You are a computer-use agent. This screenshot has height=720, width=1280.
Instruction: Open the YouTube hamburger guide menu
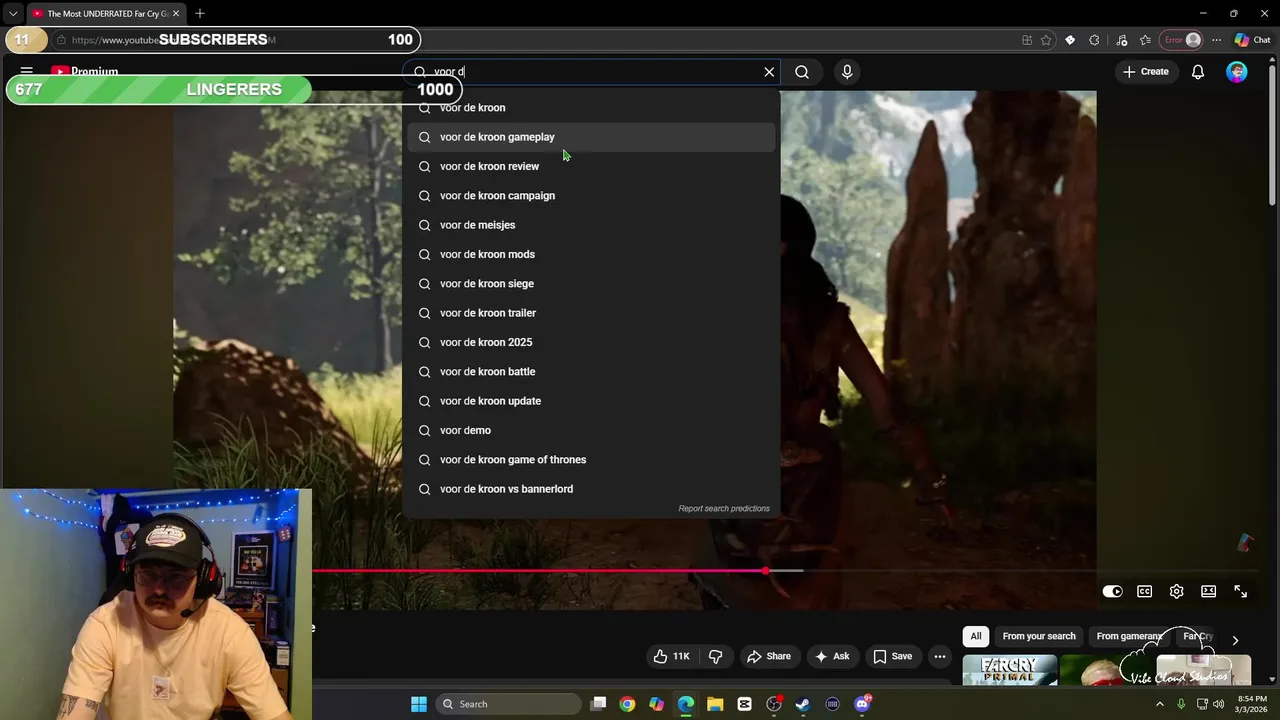click(x=27, y=72)
